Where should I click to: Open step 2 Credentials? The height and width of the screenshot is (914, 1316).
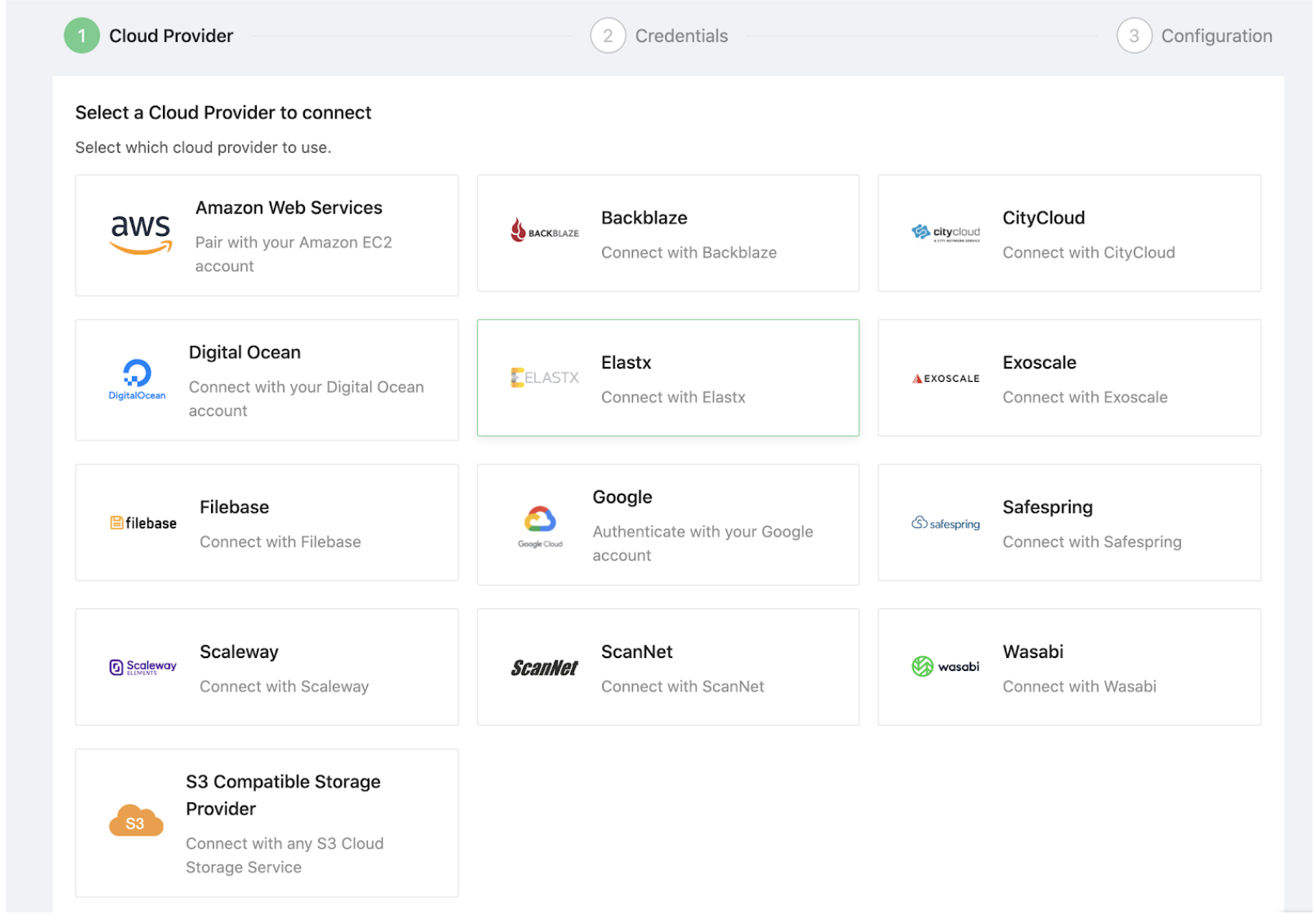608,36
